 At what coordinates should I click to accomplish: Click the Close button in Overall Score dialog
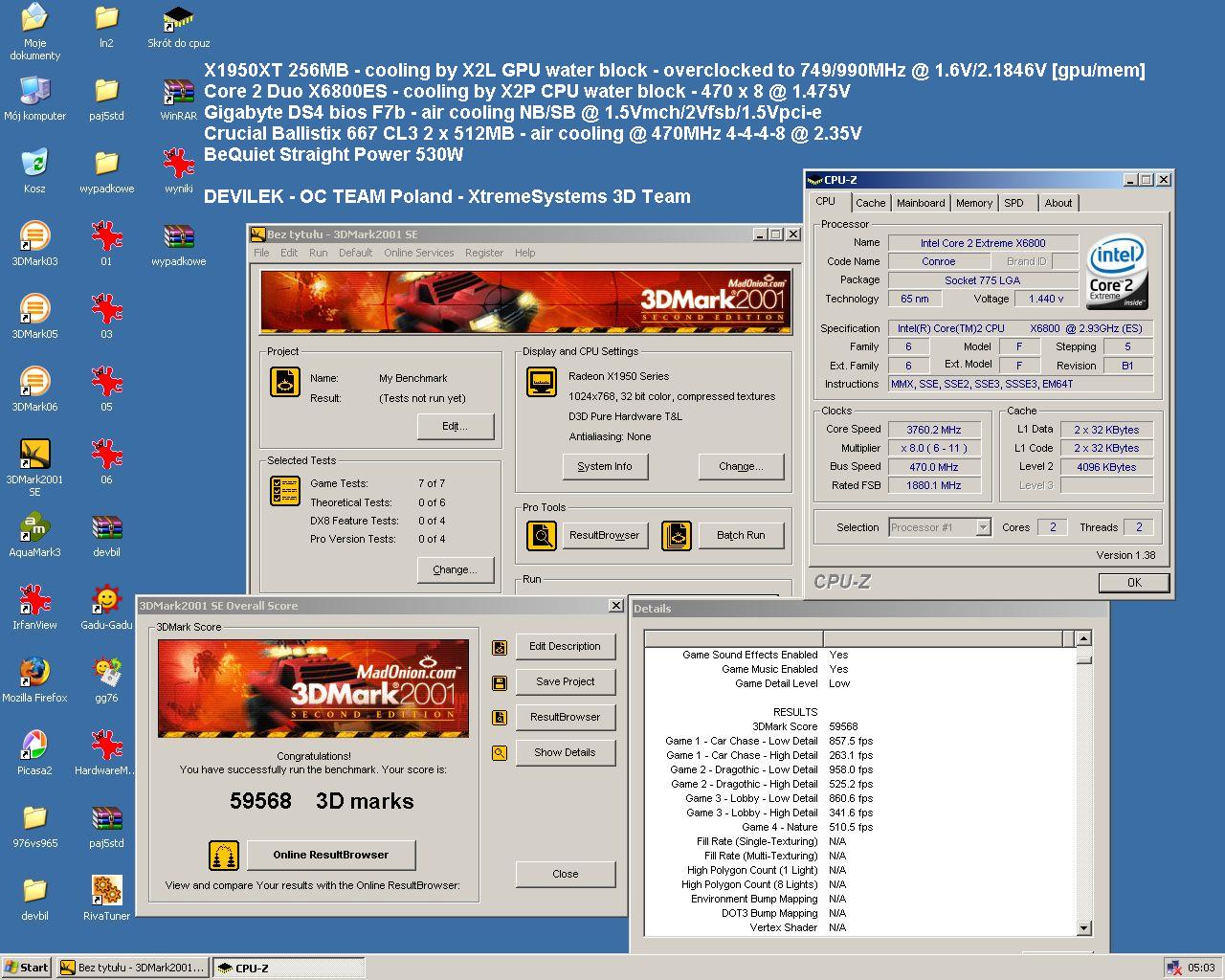[x=566, y=874]
